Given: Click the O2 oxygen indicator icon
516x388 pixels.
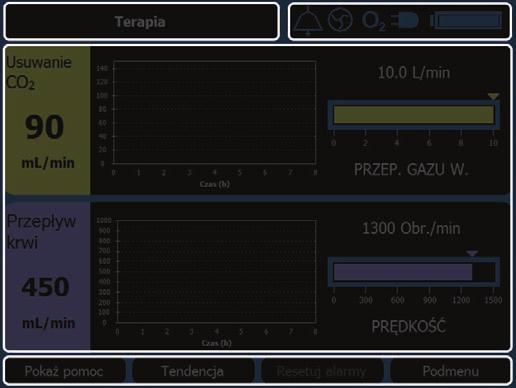Looking at the screenshot, I should [x=374, y=21].
